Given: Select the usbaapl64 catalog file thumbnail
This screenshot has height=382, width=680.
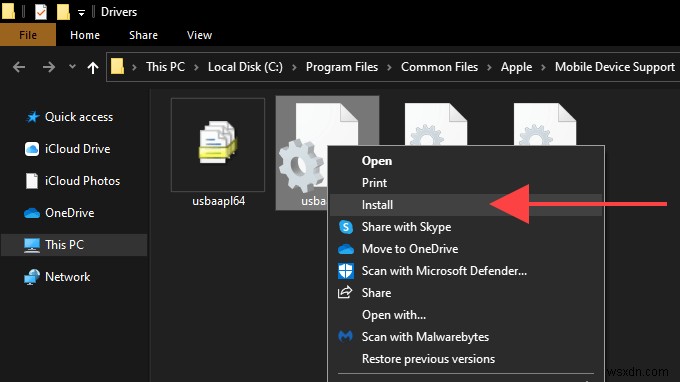Looking at the screenshot, I should 218,144.
